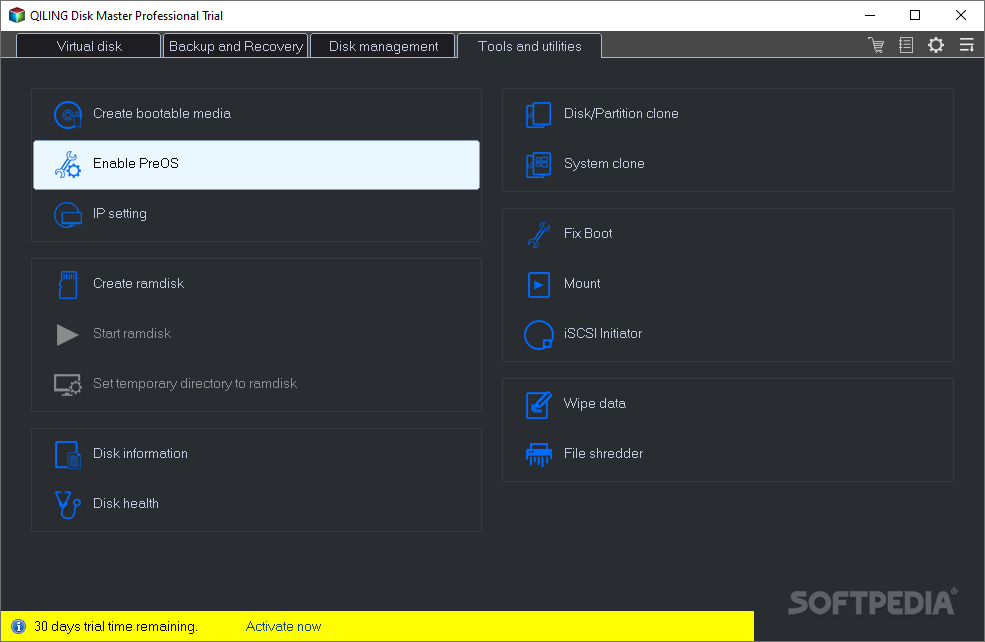Click the System clone windows icon
The height and width of the screenshot is (642, 985).
(x=538, y=165)
